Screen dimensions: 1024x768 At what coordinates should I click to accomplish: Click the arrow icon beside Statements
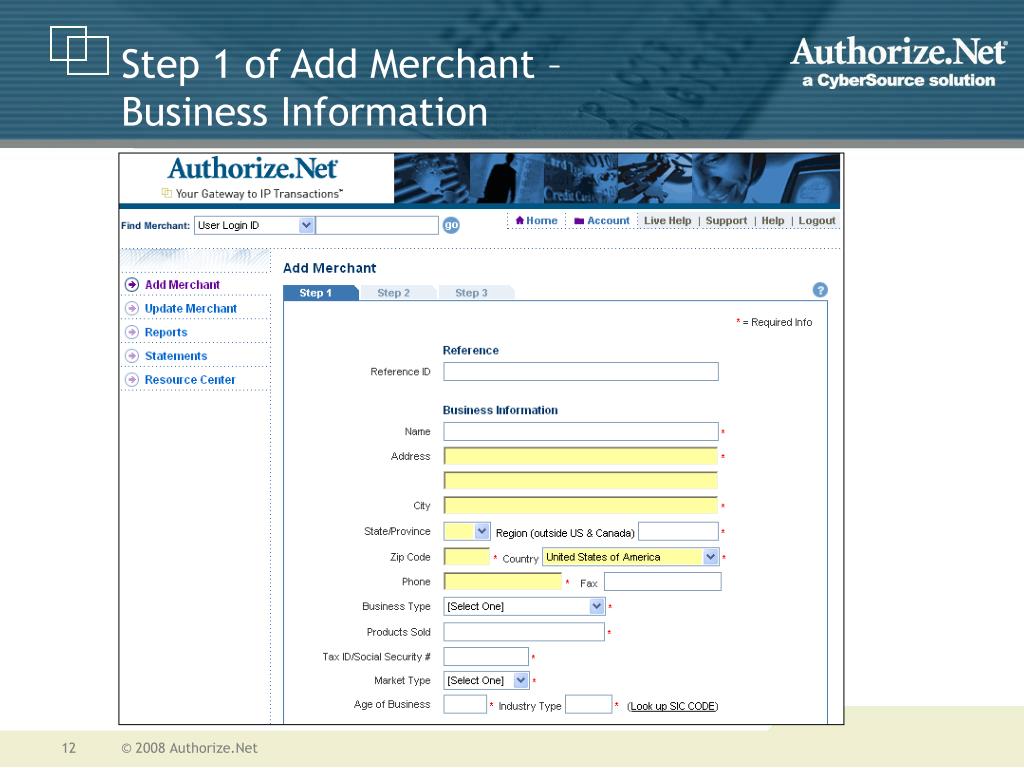[132, 356]
